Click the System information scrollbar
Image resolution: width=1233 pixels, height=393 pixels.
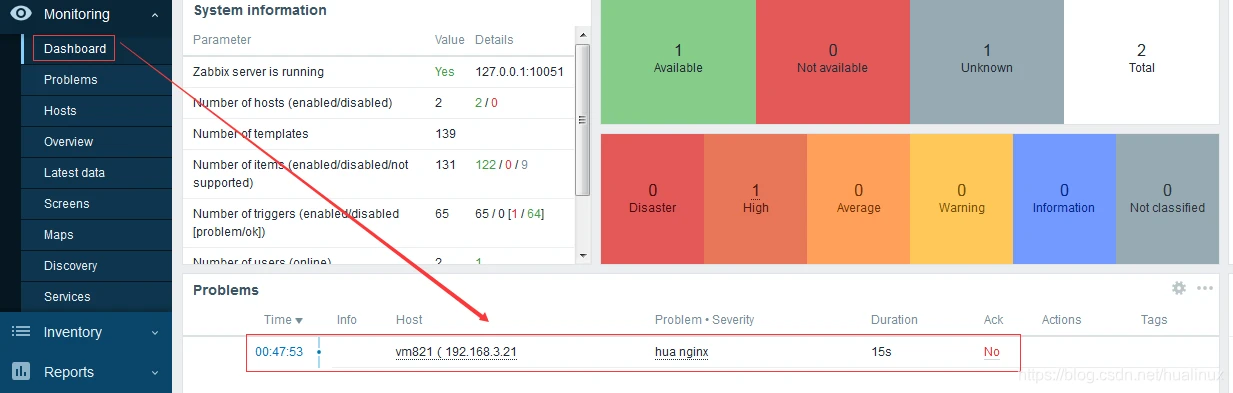coord(583,121)
